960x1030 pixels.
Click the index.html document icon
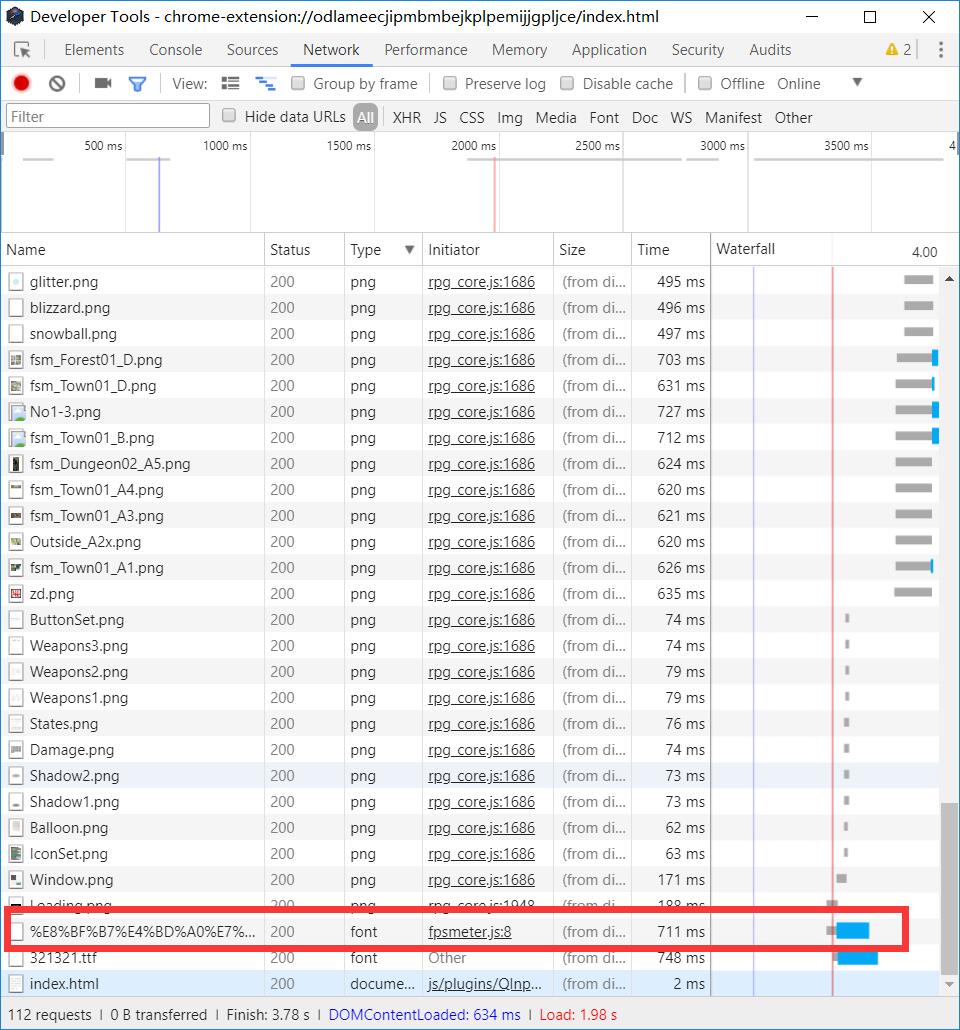pyautogui.click(x=16, y=984)
